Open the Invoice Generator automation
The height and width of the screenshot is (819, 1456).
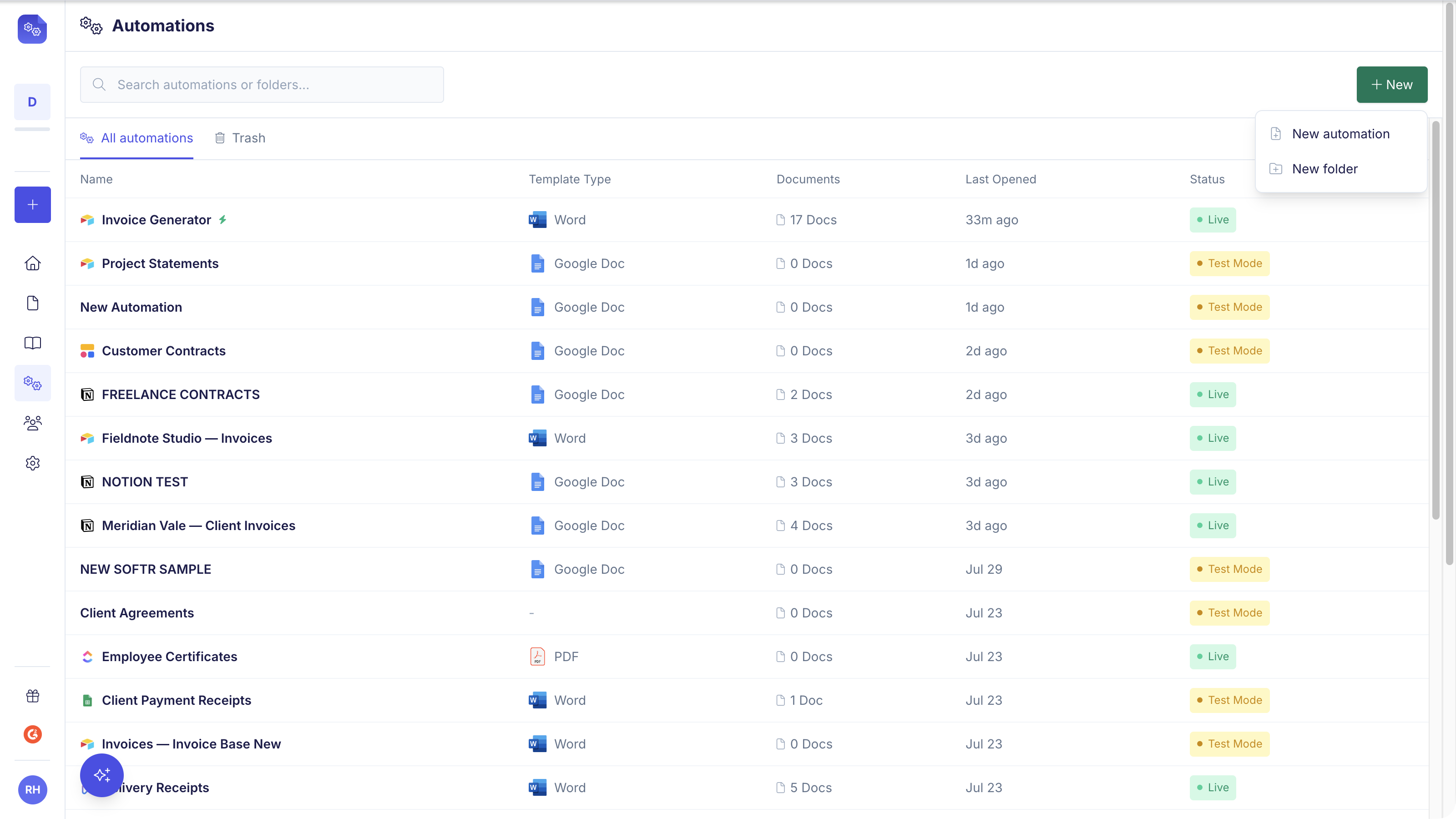click(156, 220)
